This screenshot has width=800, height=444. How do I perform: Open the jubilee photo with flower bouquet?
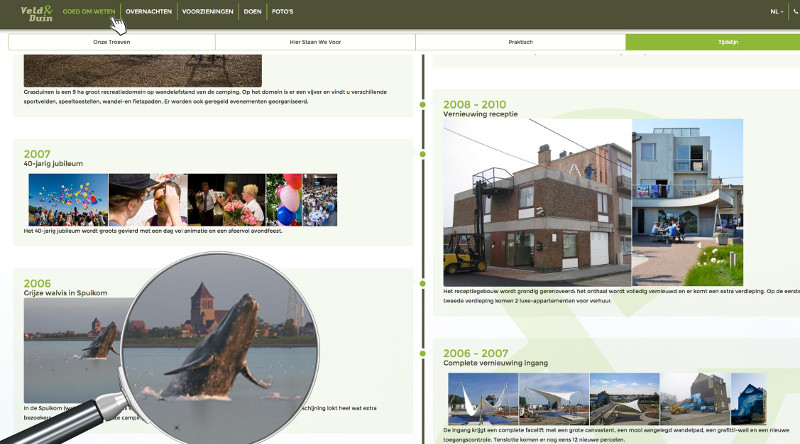coord(227,200)
